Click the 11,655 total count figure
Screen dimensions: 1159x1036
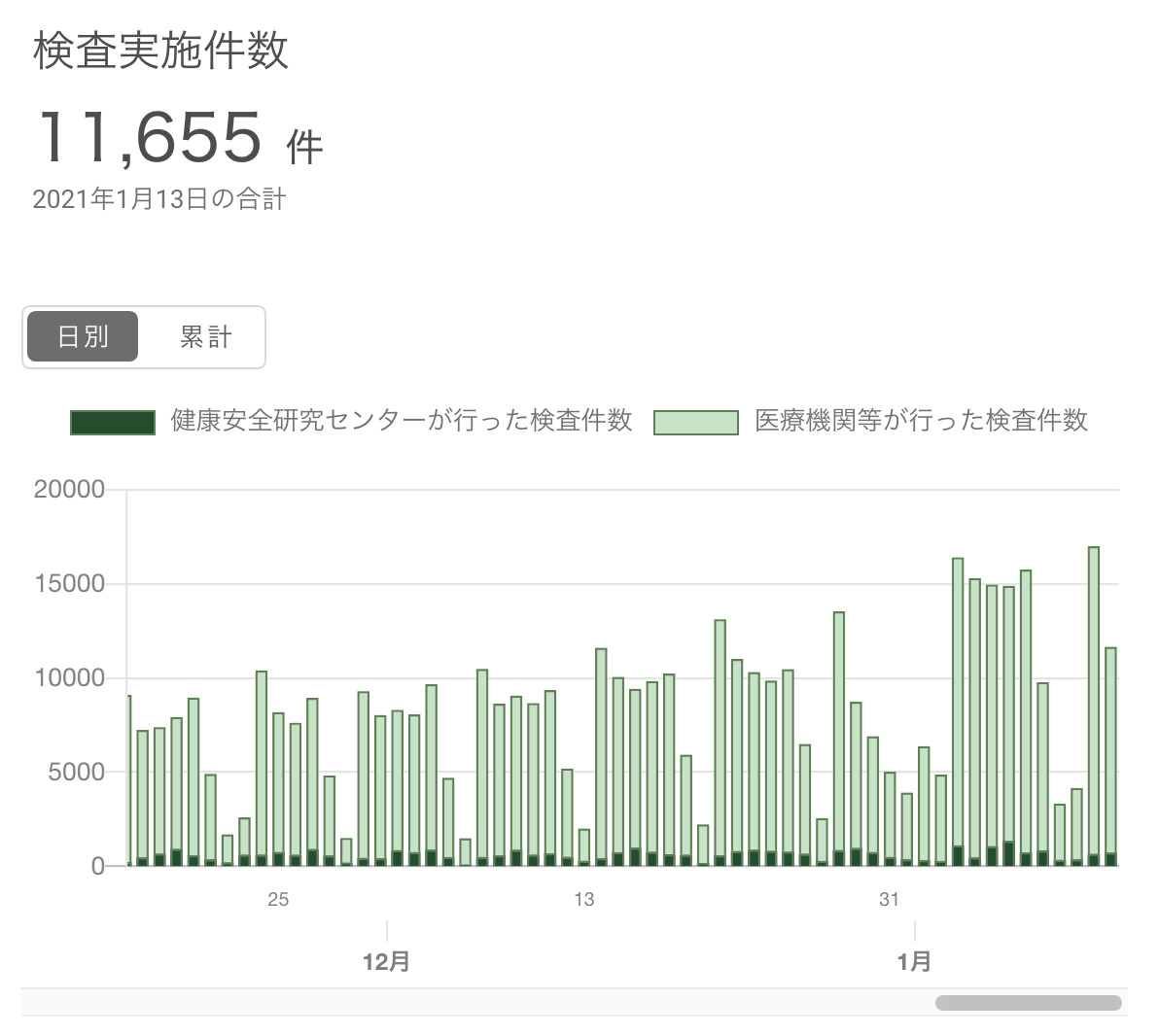[149, 137]
